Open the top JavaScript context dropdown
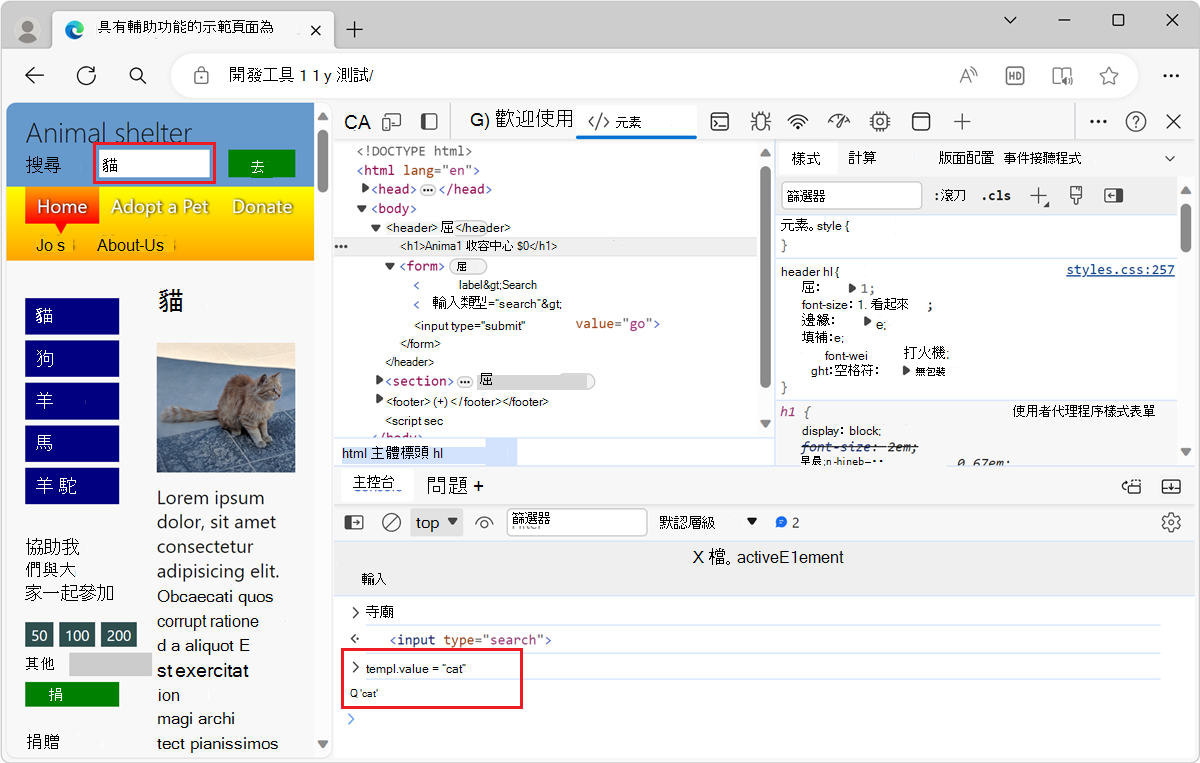This screenshot has width=1200, height=763. (437, 522)
